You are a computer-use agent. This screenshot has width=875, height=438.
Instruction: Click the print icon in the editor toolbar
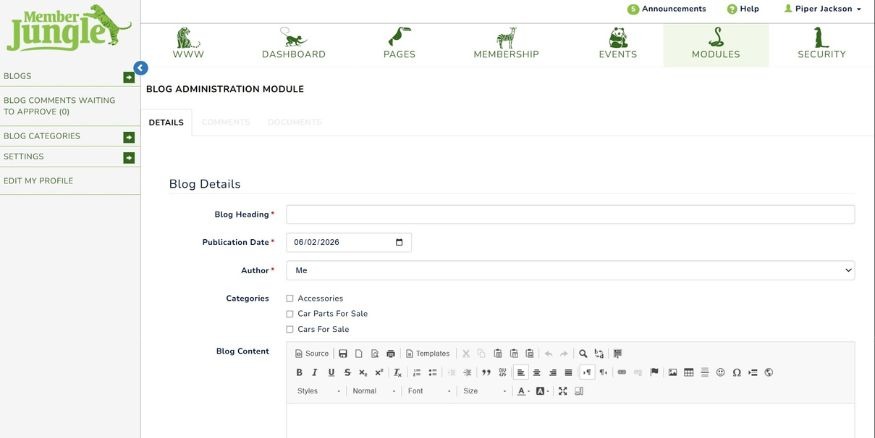click(x=391, y=353)
